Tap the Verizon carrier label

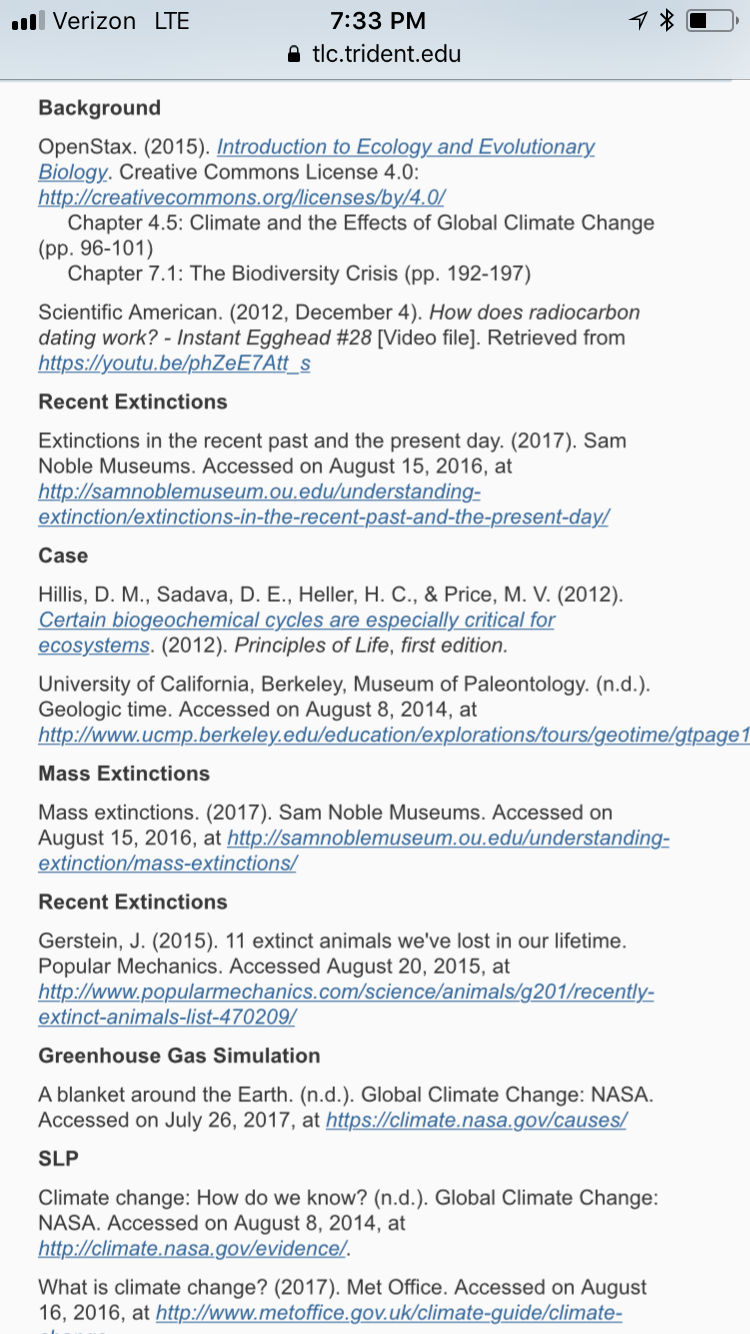point(94,21)
